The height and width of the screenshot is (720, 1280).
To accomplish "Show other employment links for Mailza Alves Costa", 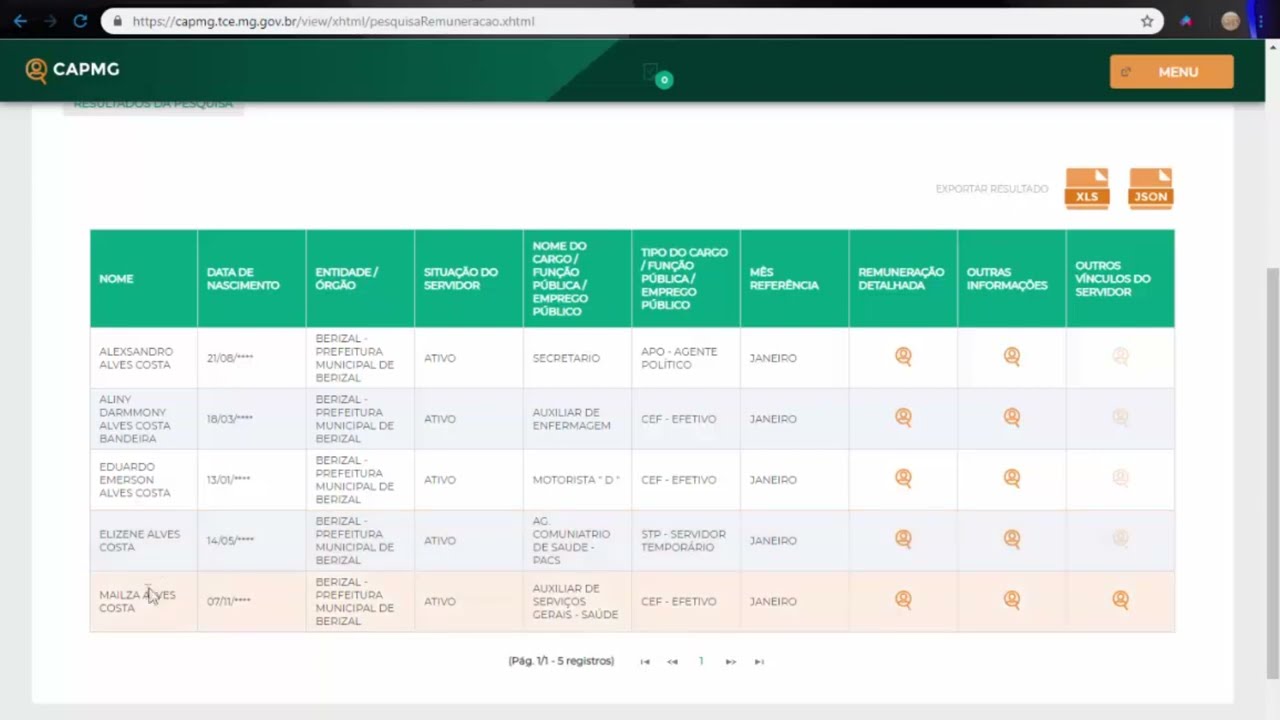I will [1120, 600].
